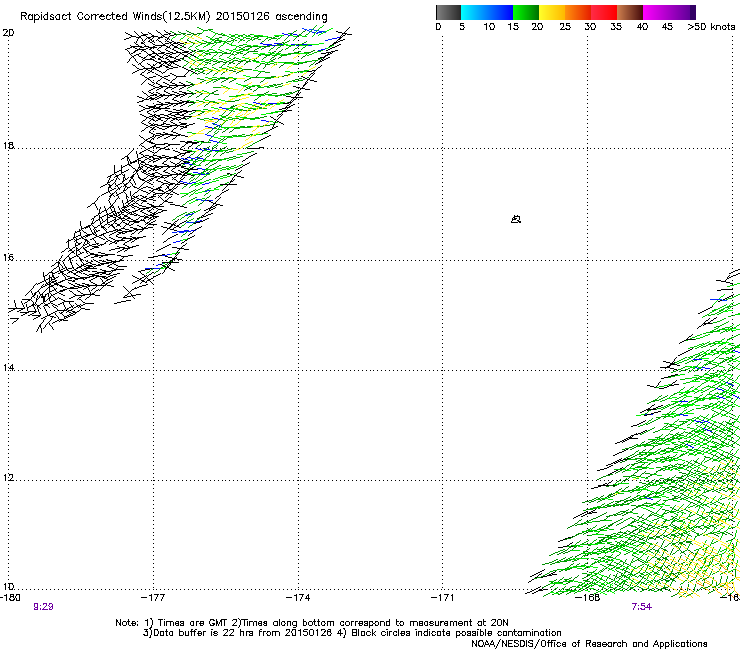
Task: Click the 'NOAA/NESDIS/Office of Research and Applications' credit
Action: pos(589,644)
